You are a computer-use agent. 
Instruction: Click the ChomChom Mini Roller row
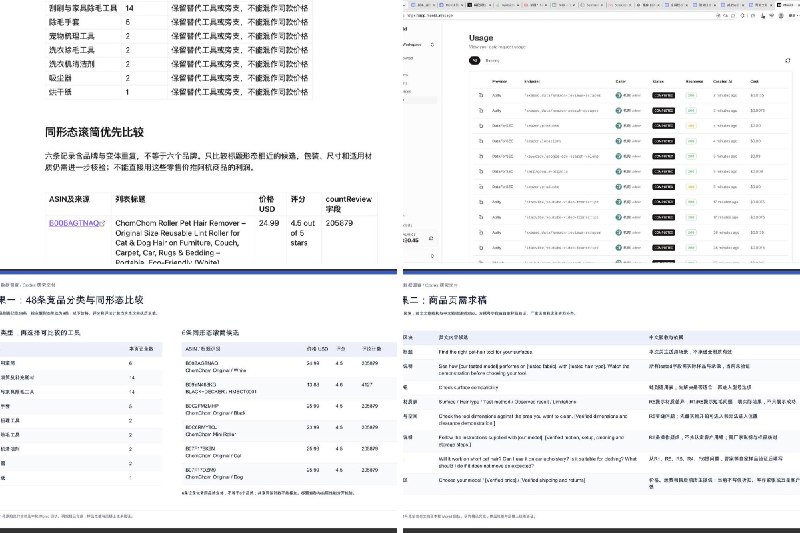point(289,431)
